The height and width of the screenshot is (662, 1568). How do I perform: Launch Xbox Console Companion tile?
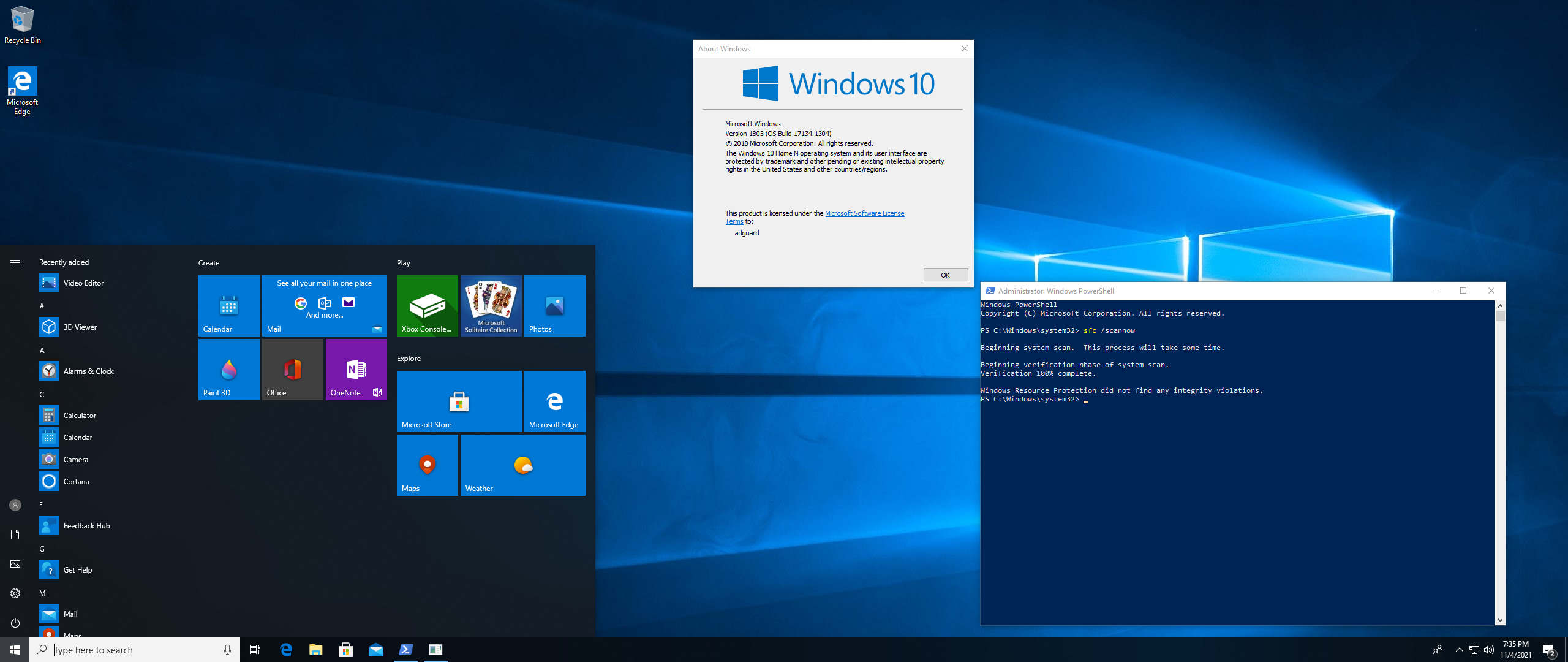(428, 306)
